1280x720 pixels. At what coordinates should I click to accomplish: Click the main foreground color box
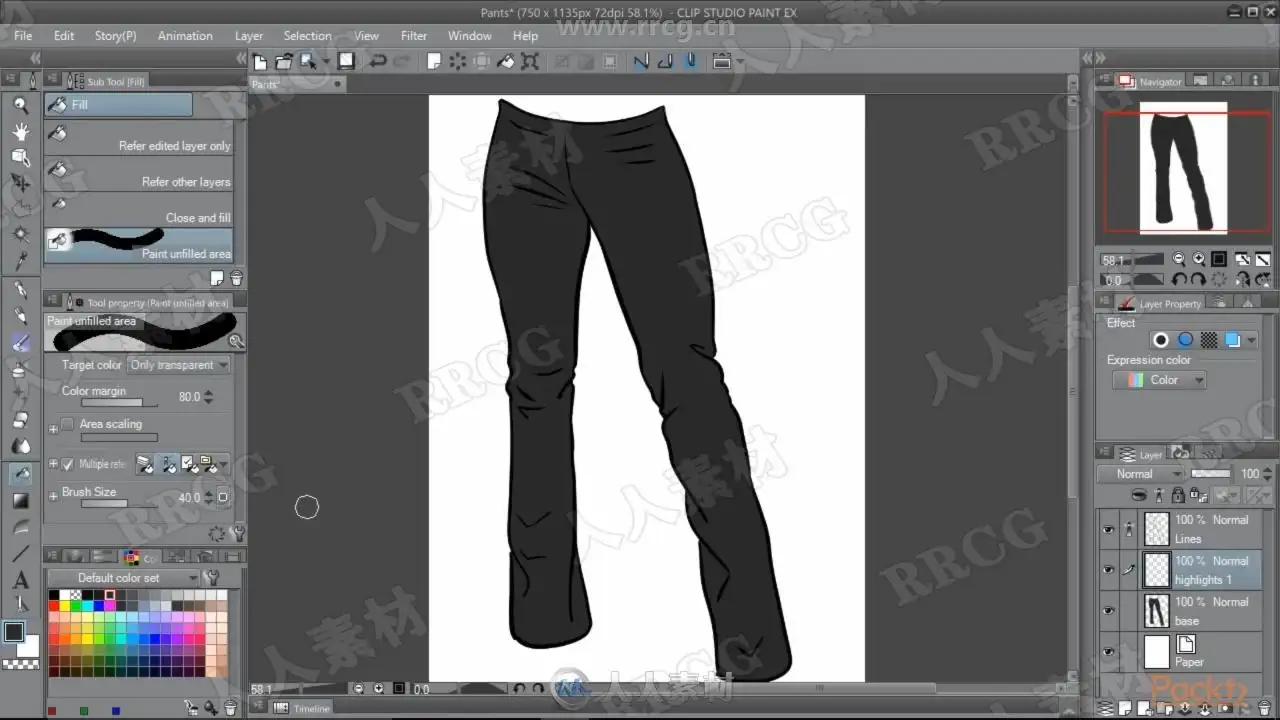tap(14, 632)
